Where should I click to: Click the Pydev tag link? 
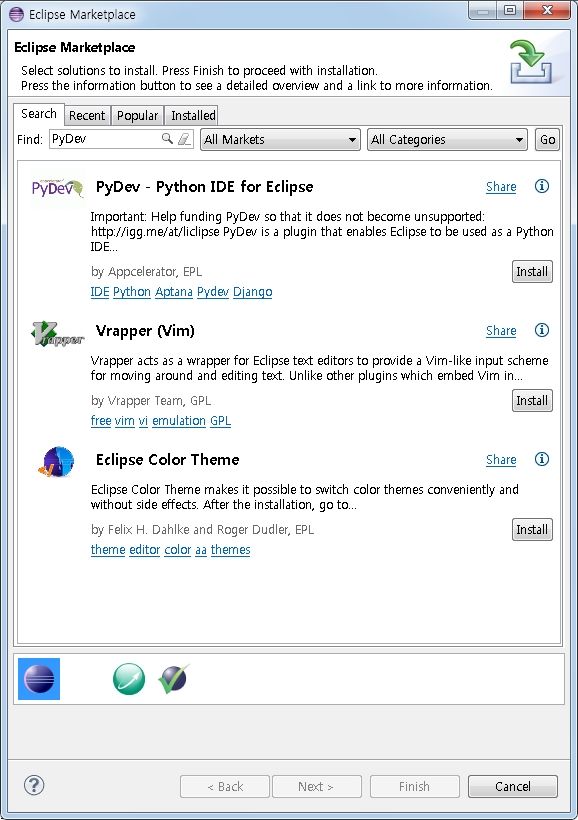tap(213, 292)
